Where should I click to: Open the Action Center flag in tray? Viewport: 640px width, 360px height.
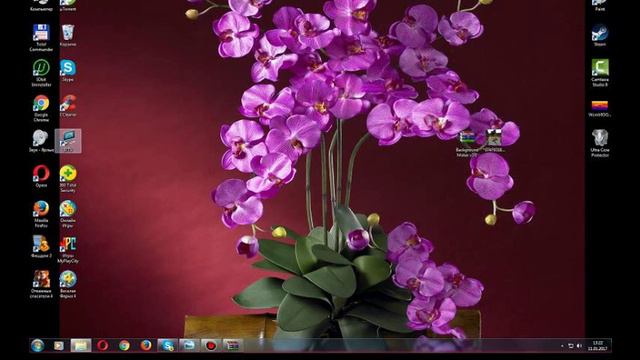pos(571,346)
